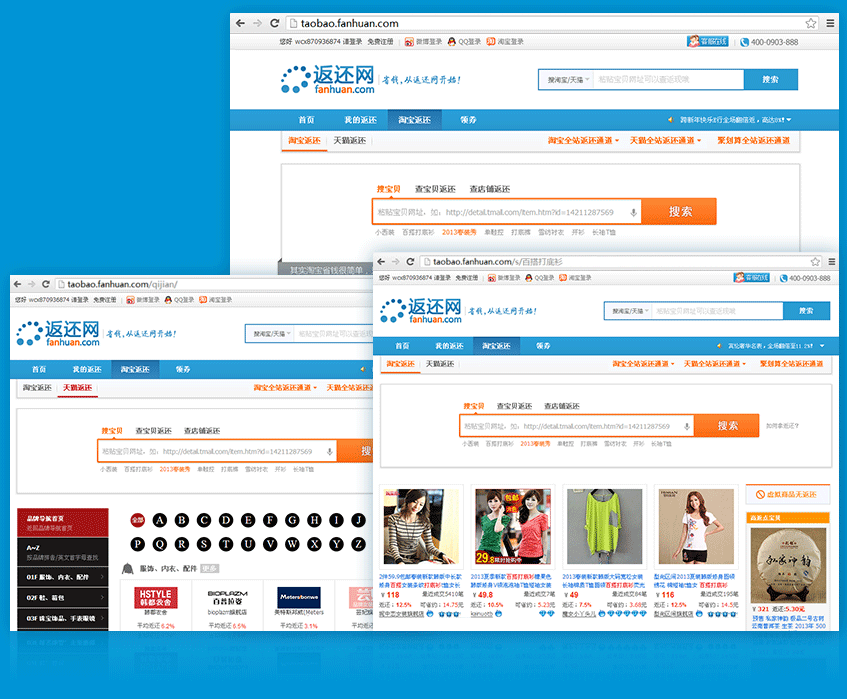Click header search input in search-results window
The width and height of the screenshot is (847, 699).
tap(717, 311)
